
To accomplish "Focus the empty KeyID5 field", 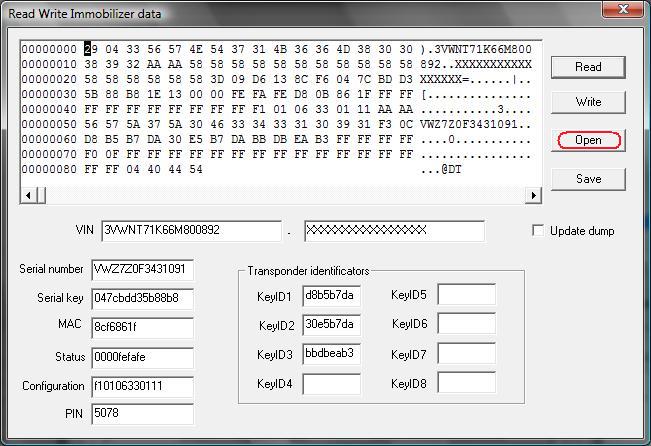I will point(467,294).
